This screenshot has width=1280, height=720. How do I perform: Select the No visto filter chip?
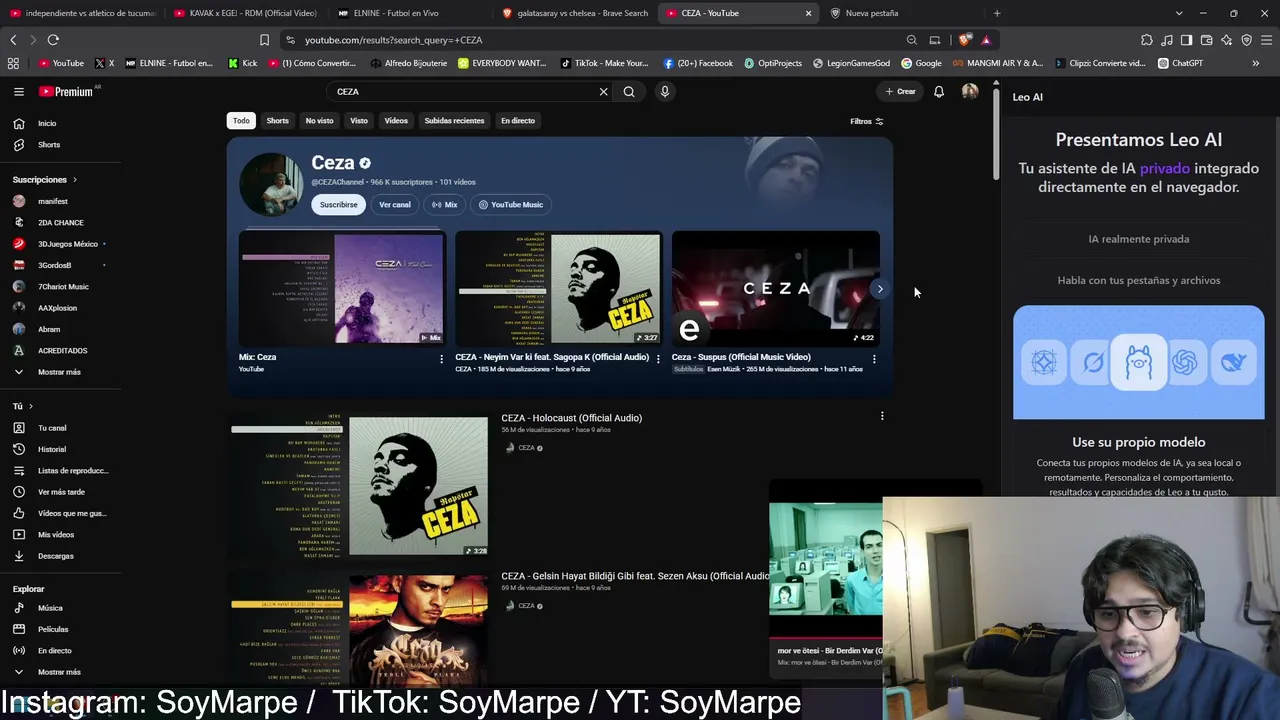[319, 121]
